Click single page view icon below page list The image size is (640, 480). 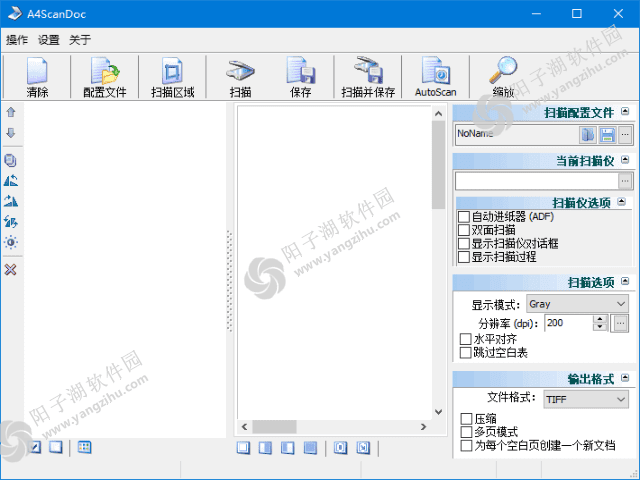[x=56, y=447]
